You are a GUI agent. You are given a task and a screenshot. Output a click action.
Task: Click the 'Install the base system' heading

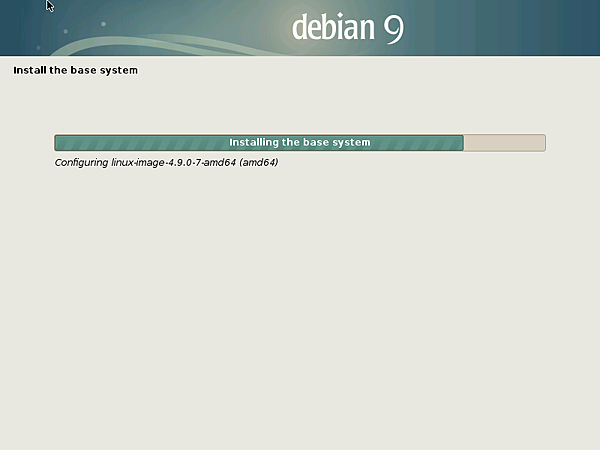tap(75, 70)
